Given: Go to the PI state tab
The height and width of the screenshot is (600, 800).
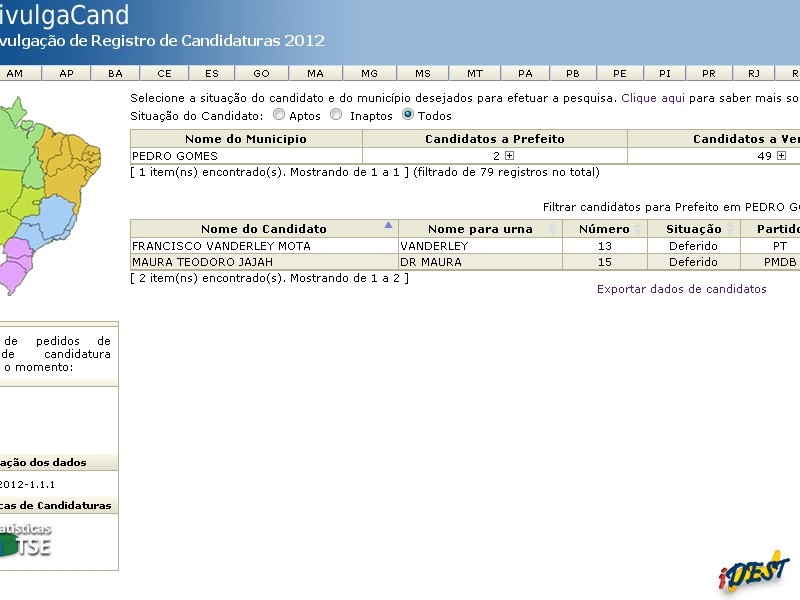Looking at the screenshot, I should pyautogui.click(x=665, y=73).
